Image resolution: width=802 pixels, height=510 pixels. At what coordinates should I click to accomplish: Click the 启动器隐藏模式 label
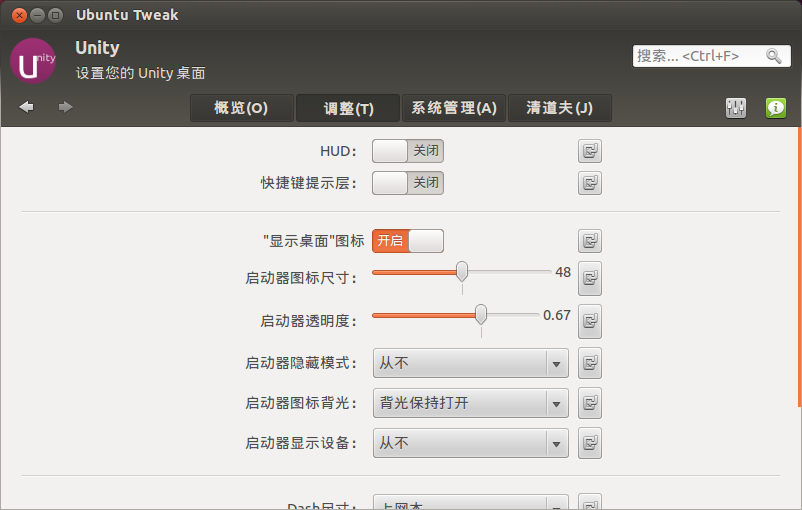point(301,363)
